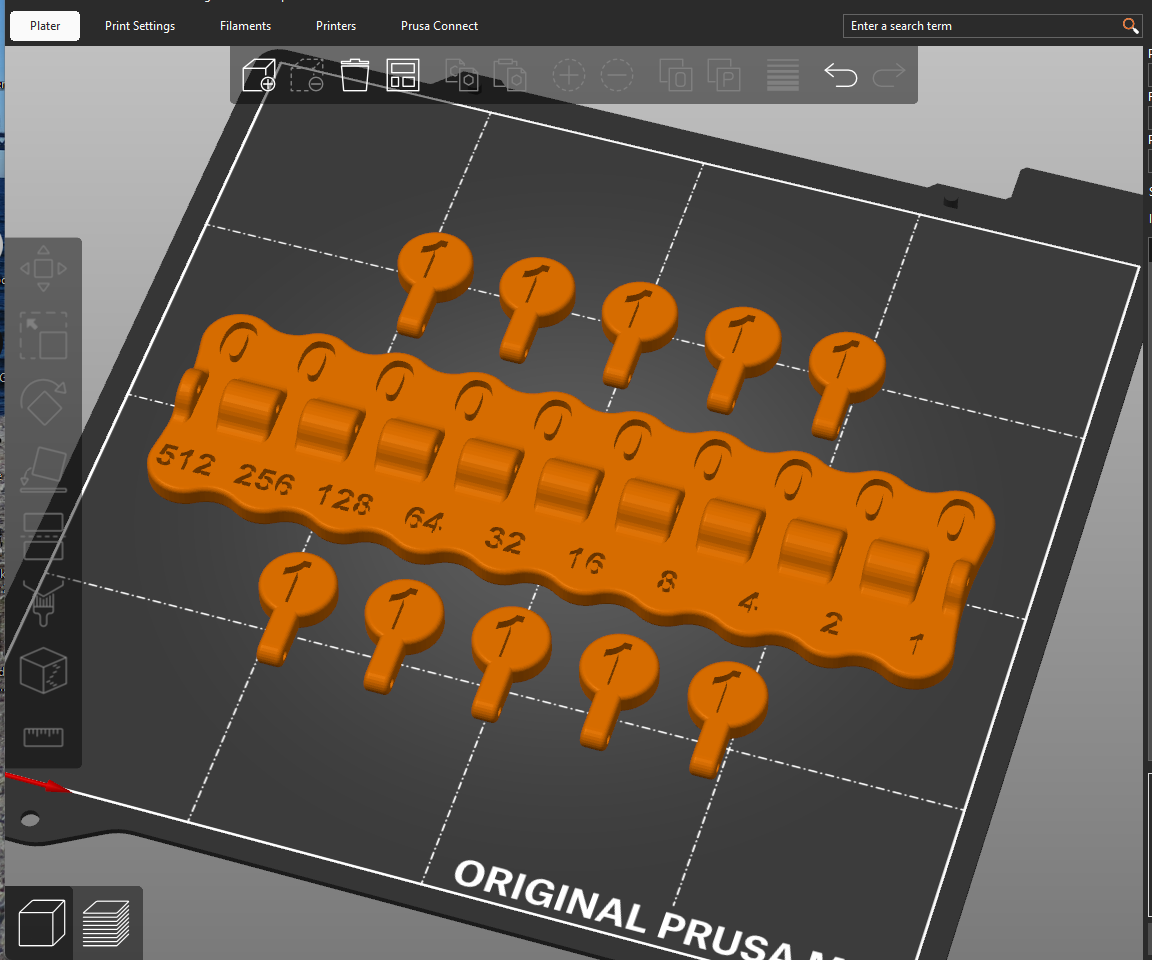Select the Measure ruler tool
The height and width of the screenshot is (960, 1152).
point(43,737)
